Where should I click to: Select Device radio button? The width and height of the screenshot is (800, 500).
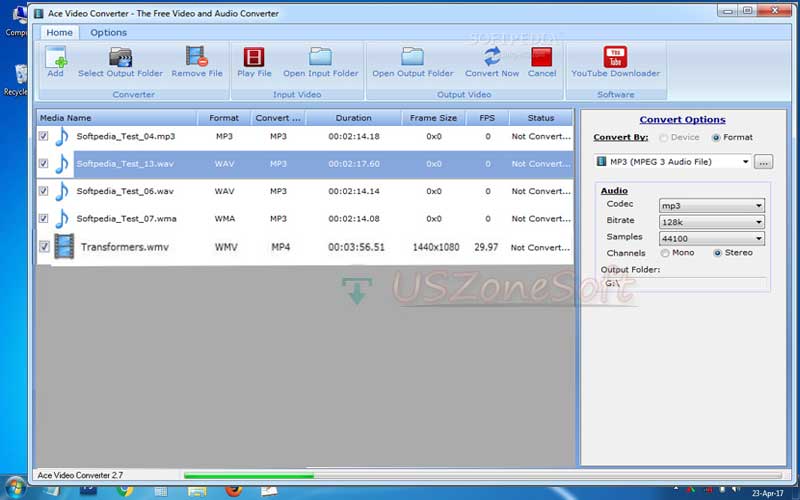(x=663, y=138)
